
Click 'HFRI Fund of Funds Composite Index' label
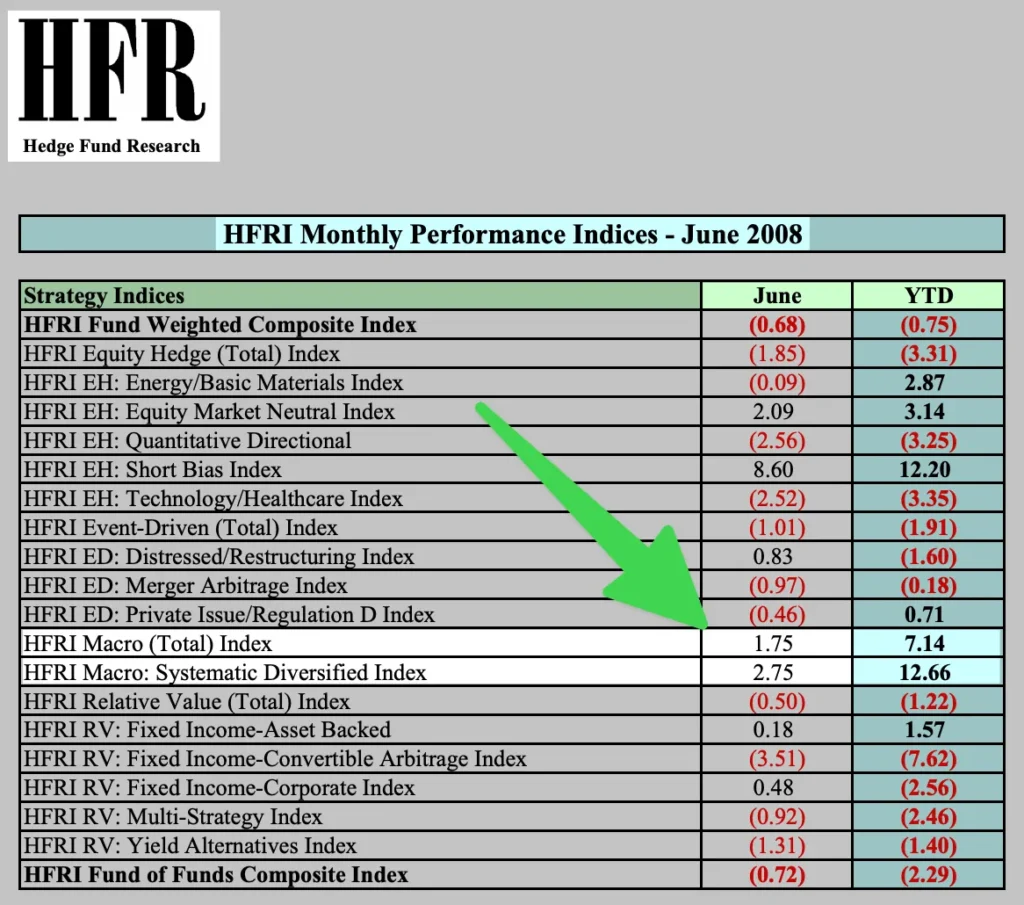[x=216, y=874]
